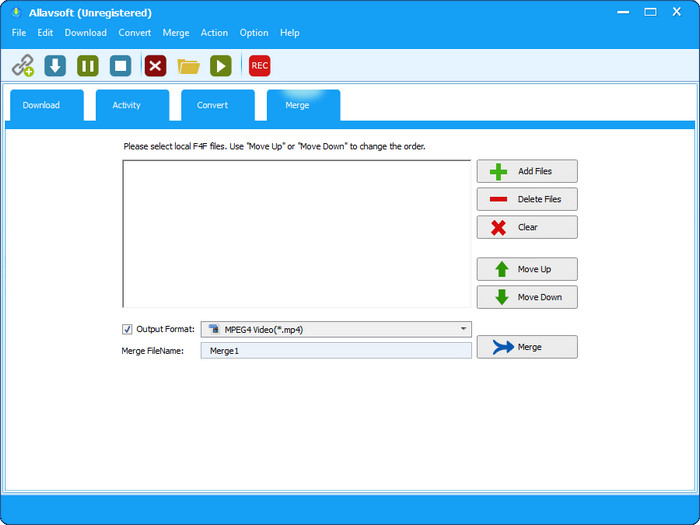Open the Option menu
The width and height of the screenshot is (700, 525).
click(x=254, y=33)
